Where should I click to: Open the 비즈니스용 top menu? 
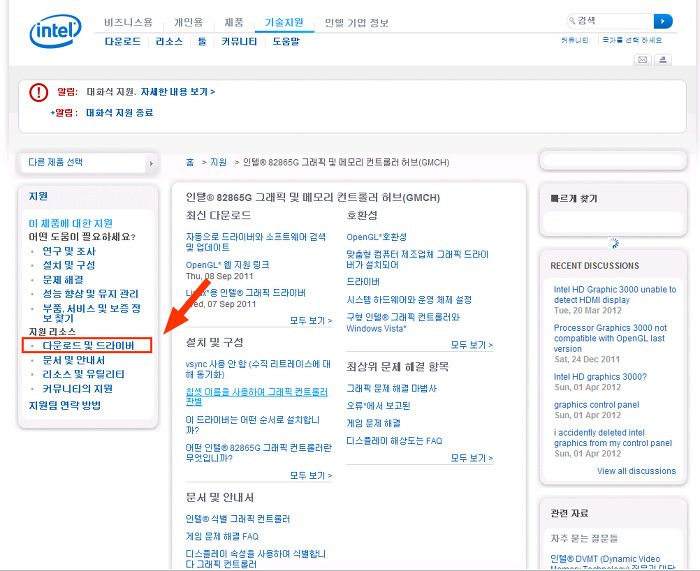129,22
